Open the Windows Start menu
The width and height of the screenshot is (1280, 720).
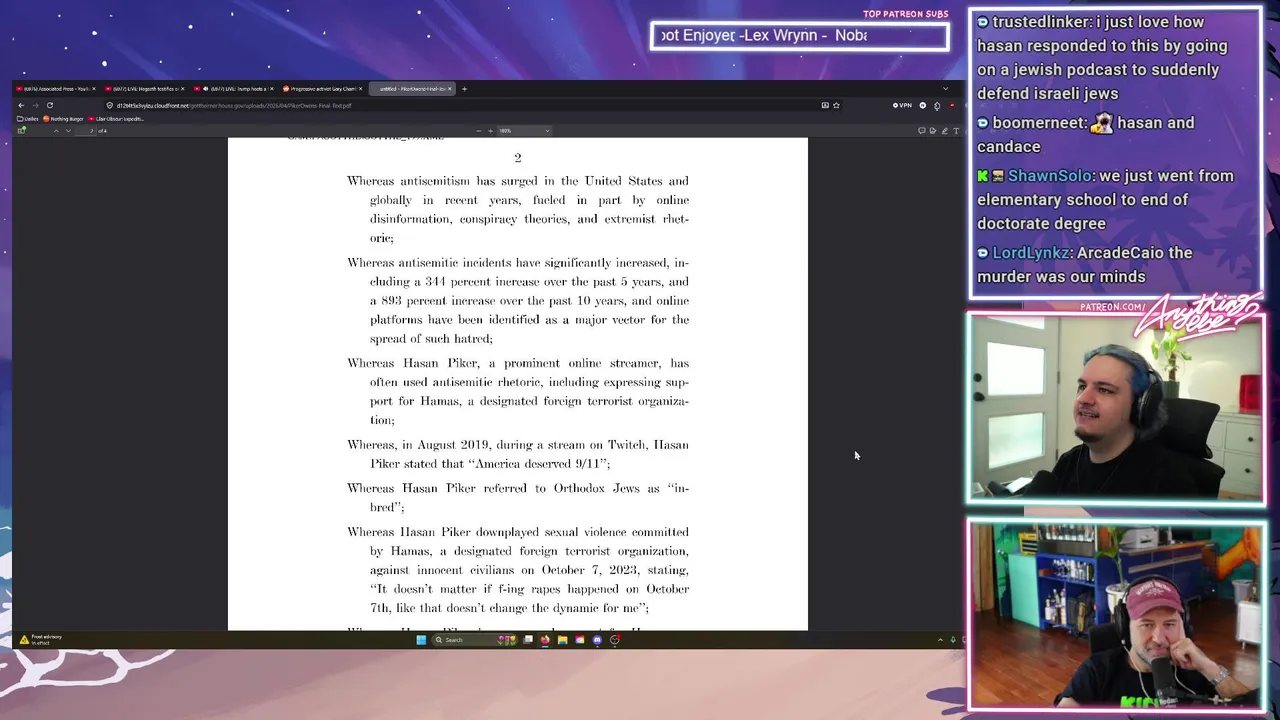(421, 640)
